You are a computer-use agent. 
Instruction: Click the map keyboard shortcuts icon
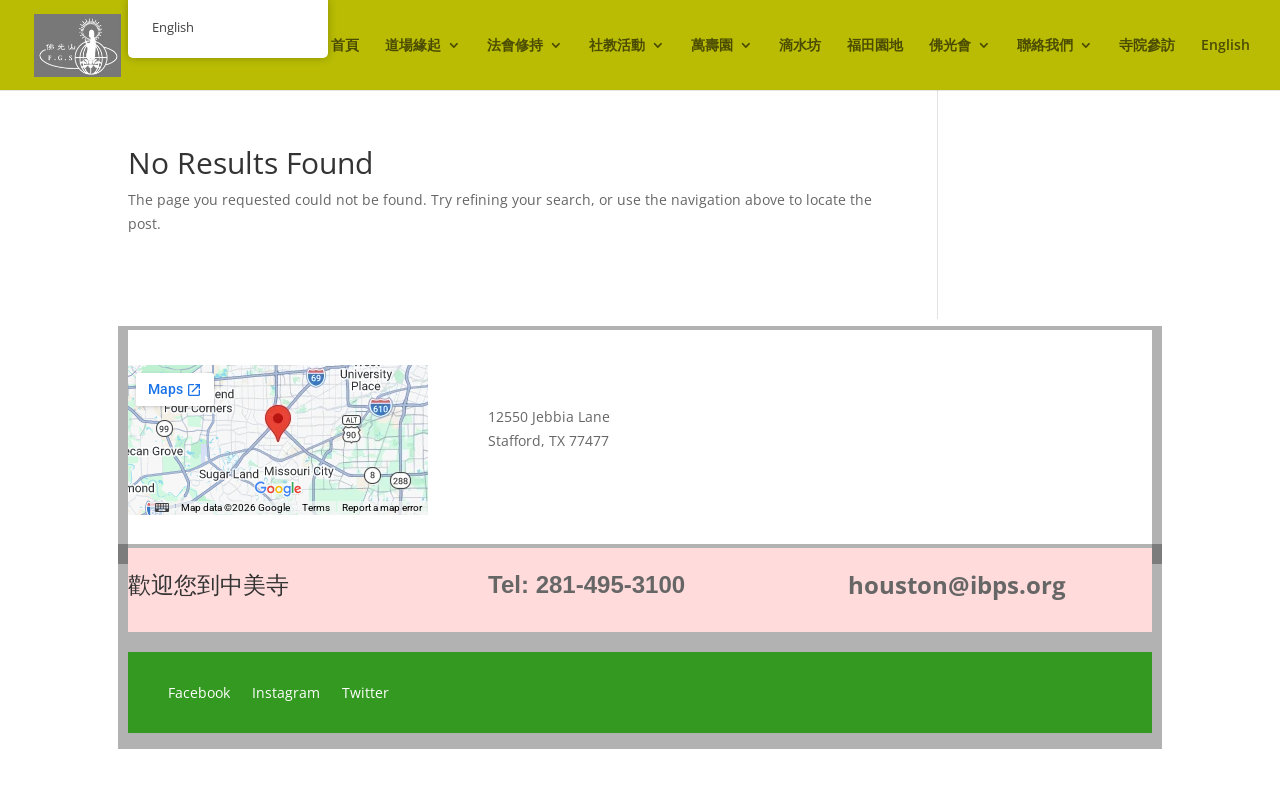point(162,507)
